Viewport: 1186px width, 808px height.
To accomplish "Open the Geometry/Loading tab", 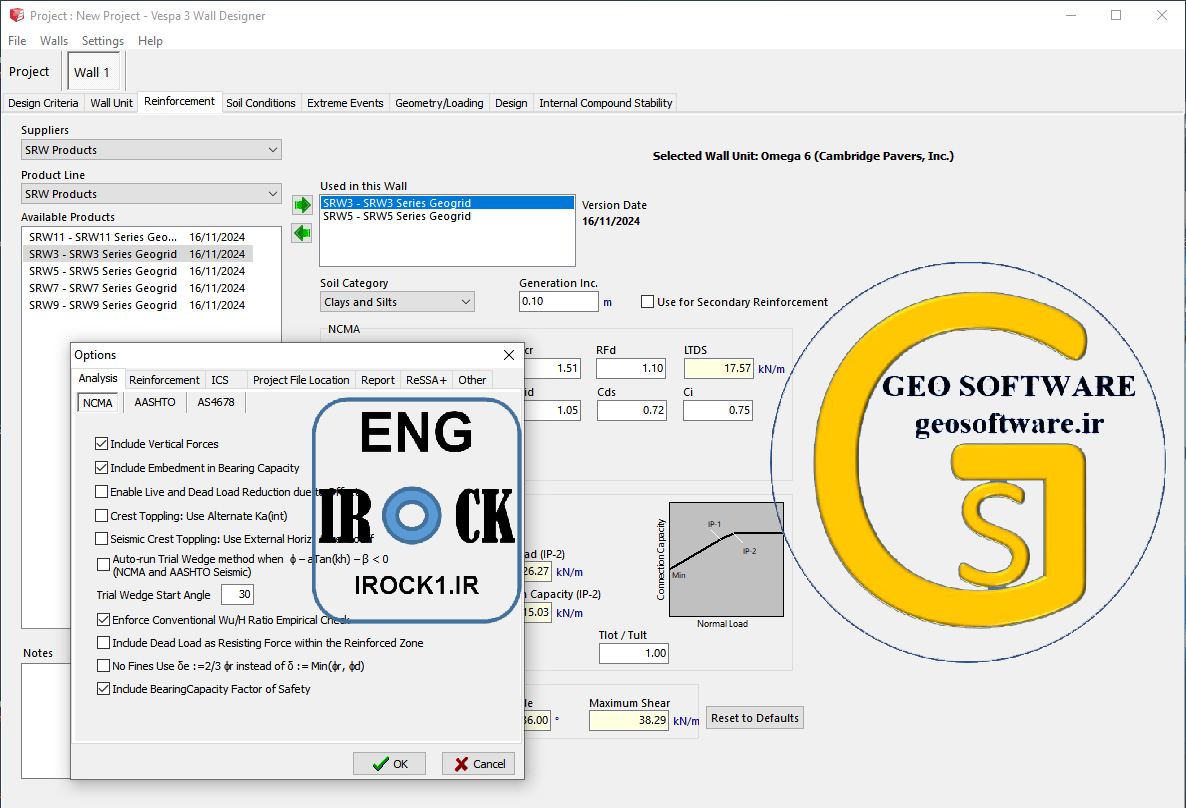I will [x=439, y=103].
